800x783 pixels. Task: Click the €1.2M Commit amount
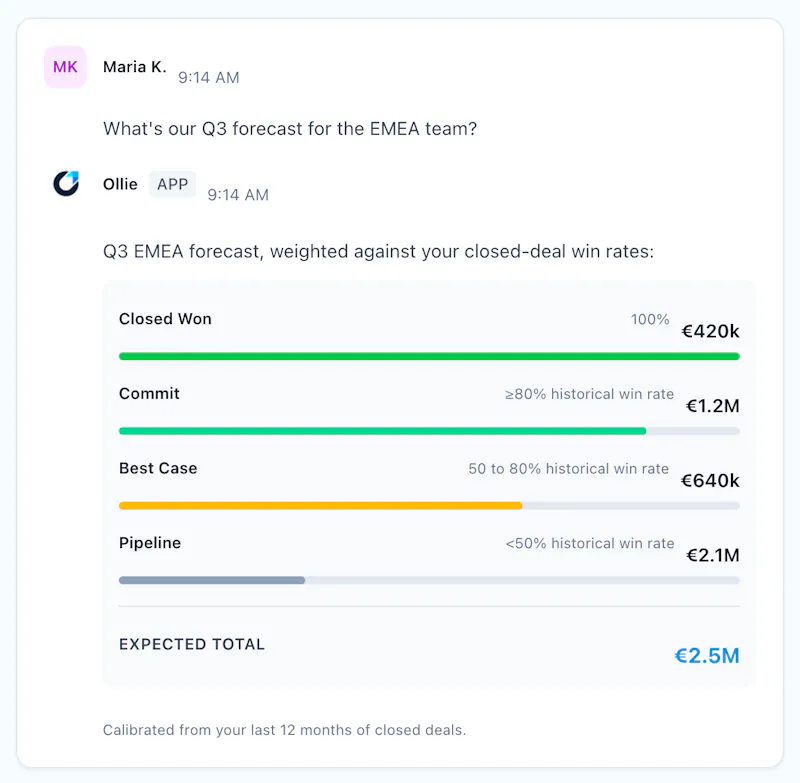pyautogui.click(x=713, y=406)
